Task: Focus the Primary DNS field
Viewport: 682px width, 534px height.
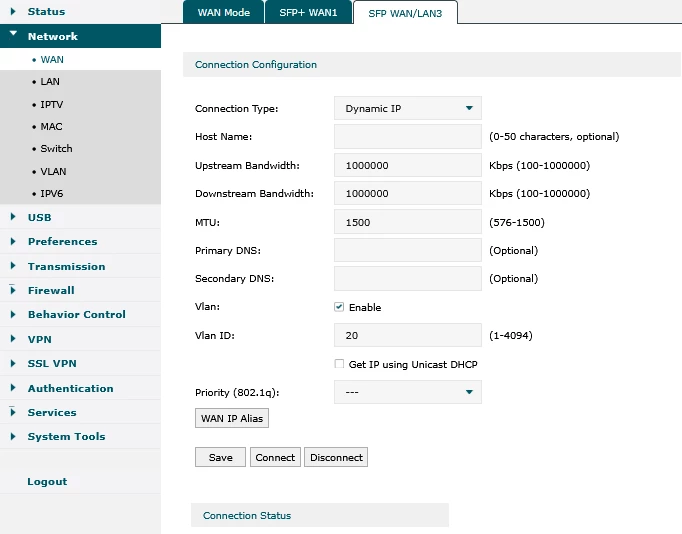Action: [408, 250]
